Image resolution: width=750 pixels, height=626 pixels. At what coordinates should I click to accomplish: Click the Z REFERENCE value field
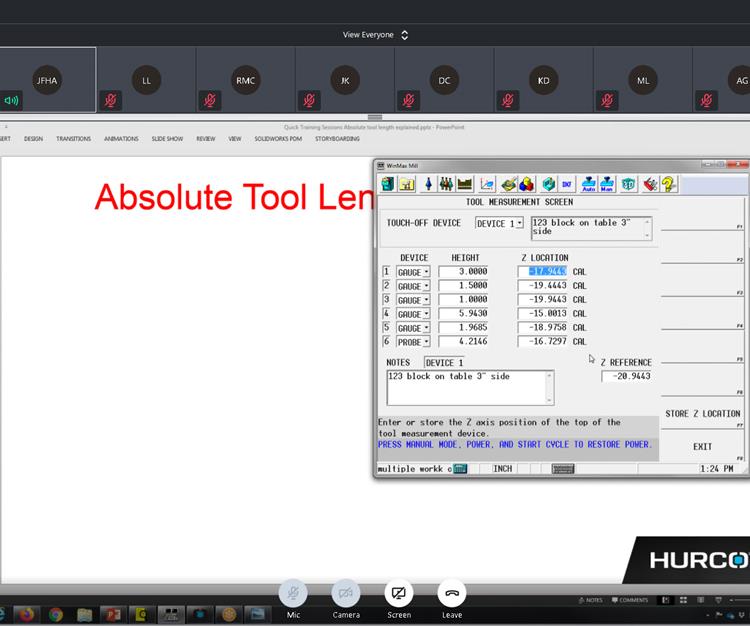coord(627,376)
